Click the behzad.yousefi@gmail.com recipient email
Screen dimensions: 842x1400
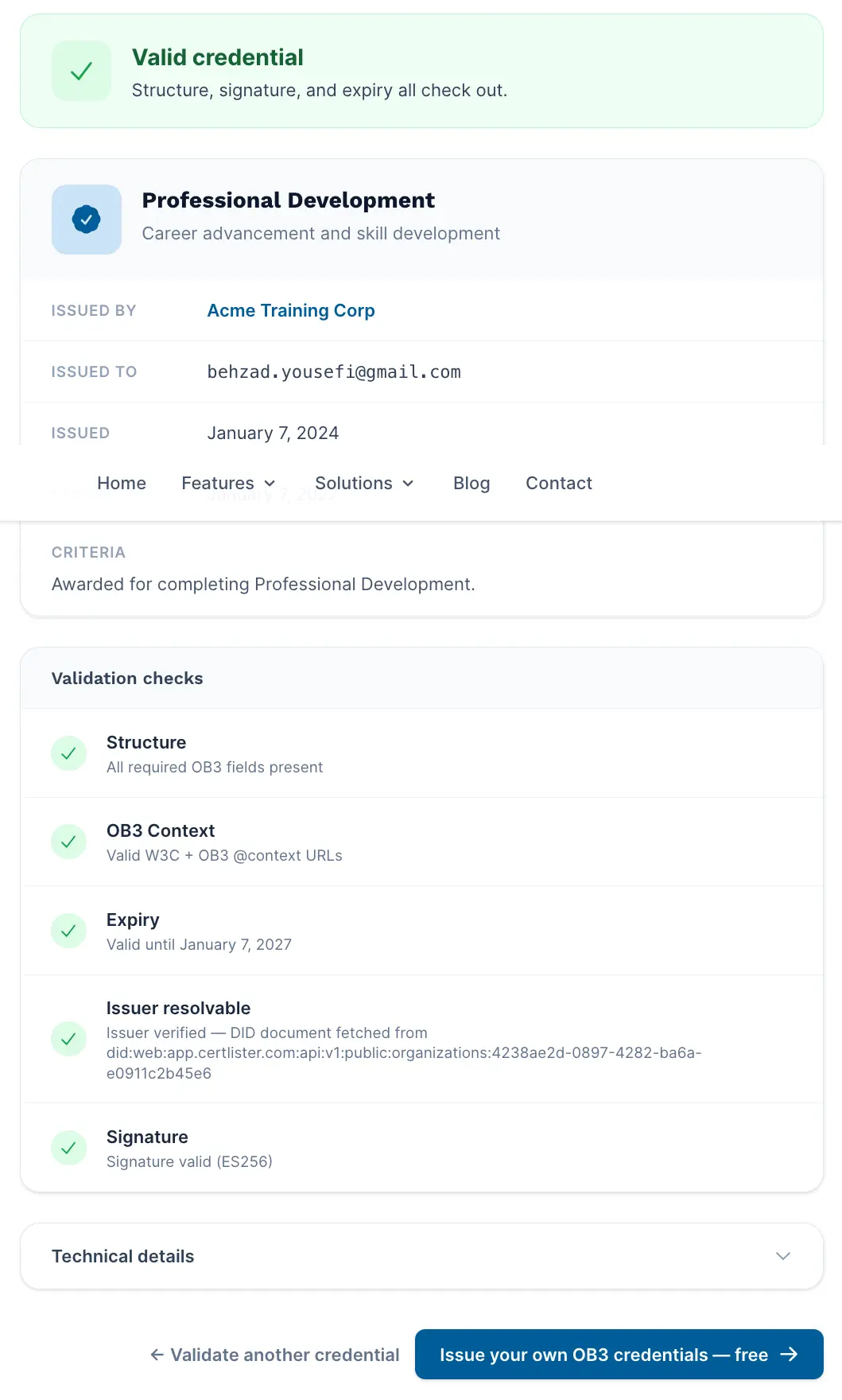tap(334, 371)
